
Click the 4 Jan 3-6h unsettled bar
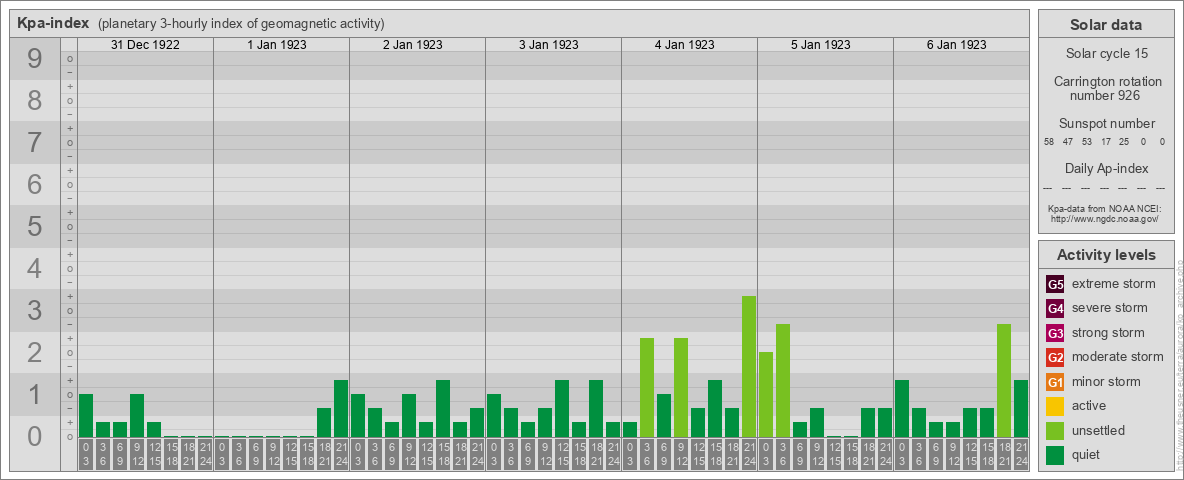pos(647,388)
